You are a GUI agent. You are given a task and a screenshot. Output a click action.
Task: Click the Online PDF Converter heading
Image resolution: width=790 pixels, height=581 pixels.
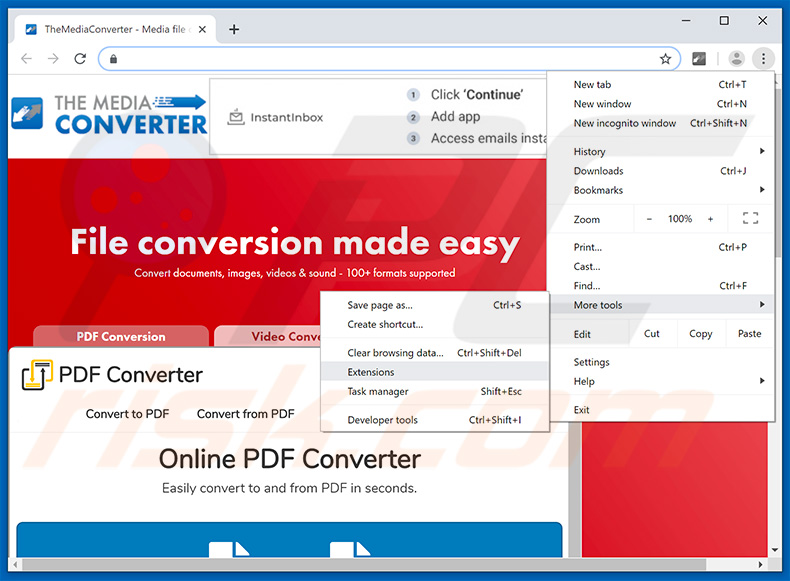[290, 459]
